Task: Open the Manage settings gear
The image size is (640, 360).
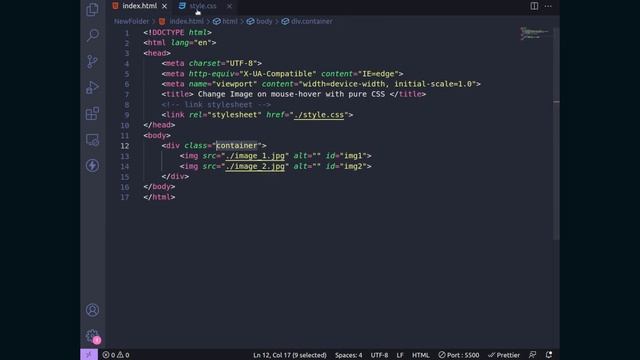Action: 92,336
